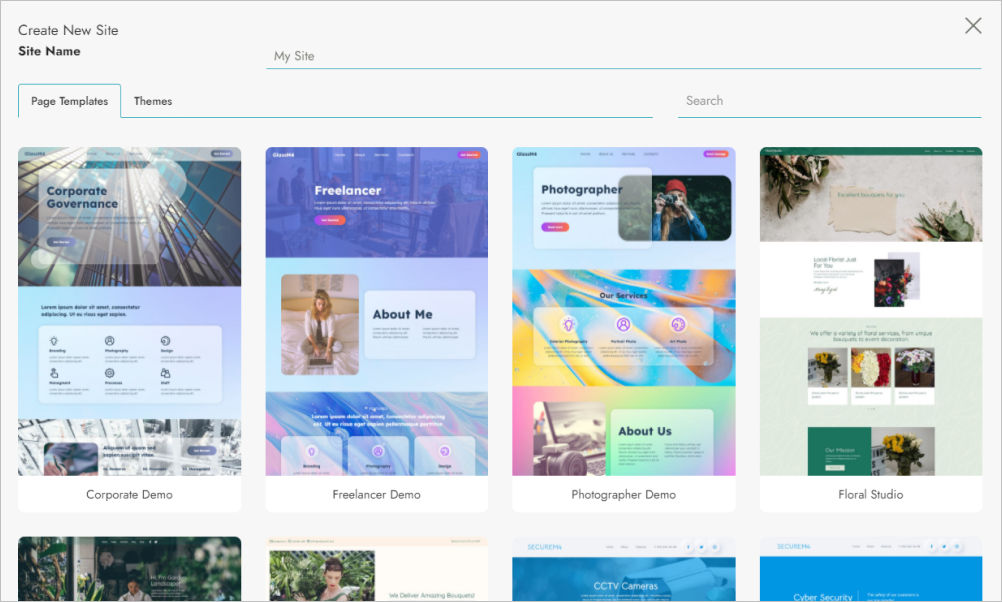Close the Create New Site dialog

click(972, 26)
